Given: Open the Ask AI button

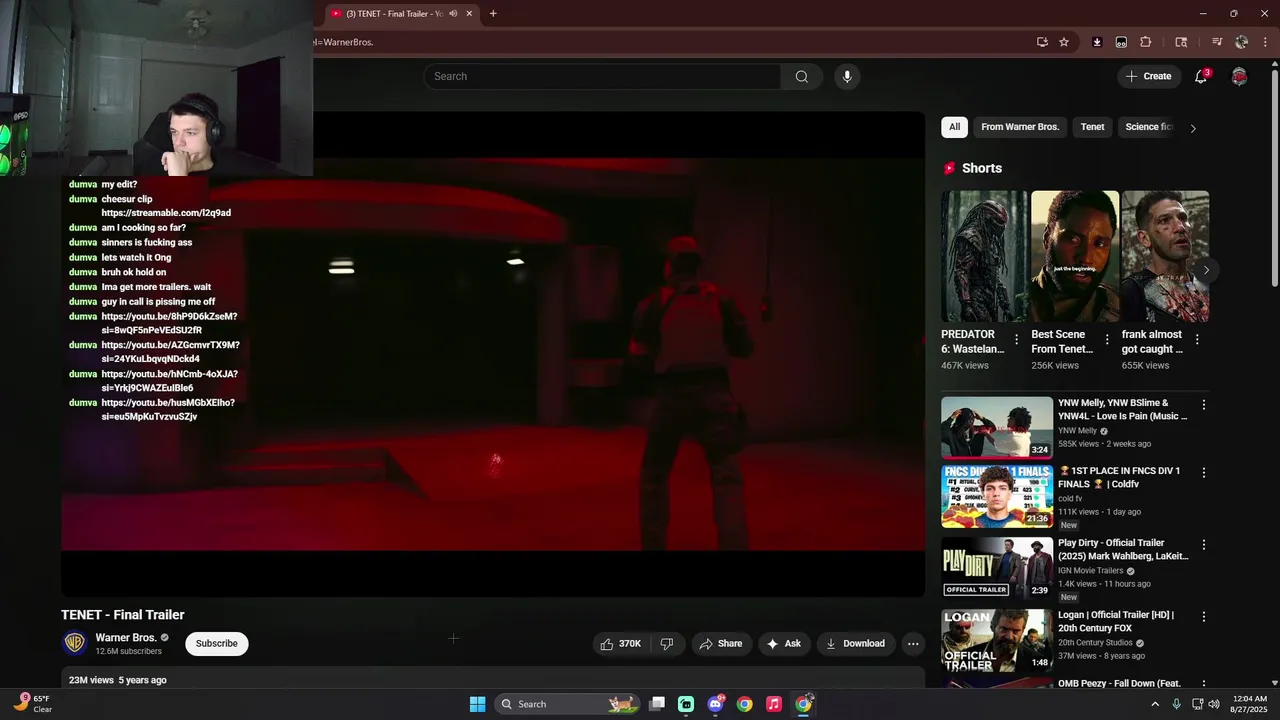Looking at the screenshot, I should [x=784, y=644].
